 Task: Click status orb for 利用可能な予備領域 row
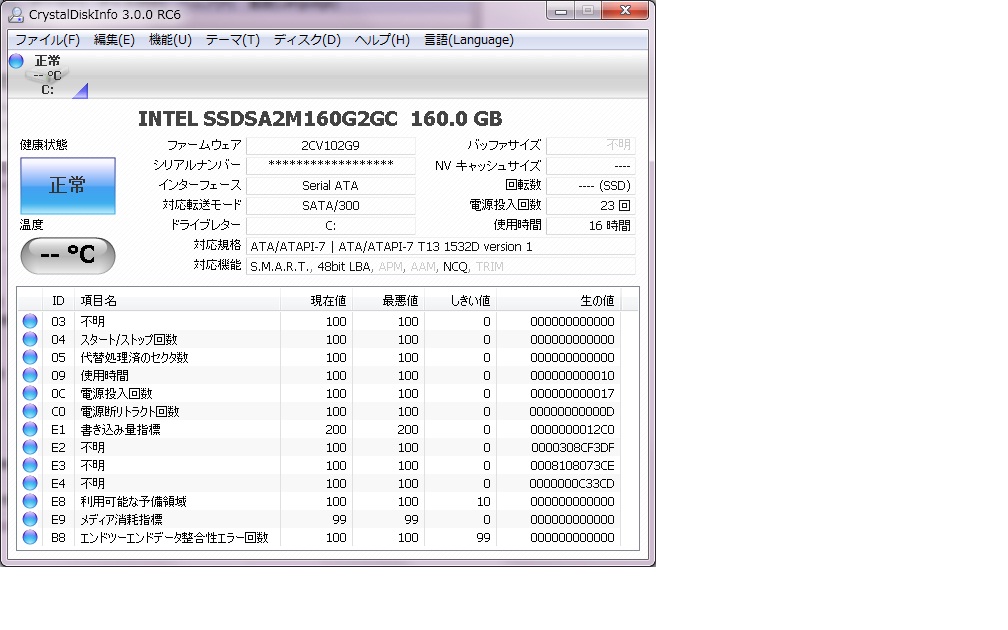click(30, 501)
